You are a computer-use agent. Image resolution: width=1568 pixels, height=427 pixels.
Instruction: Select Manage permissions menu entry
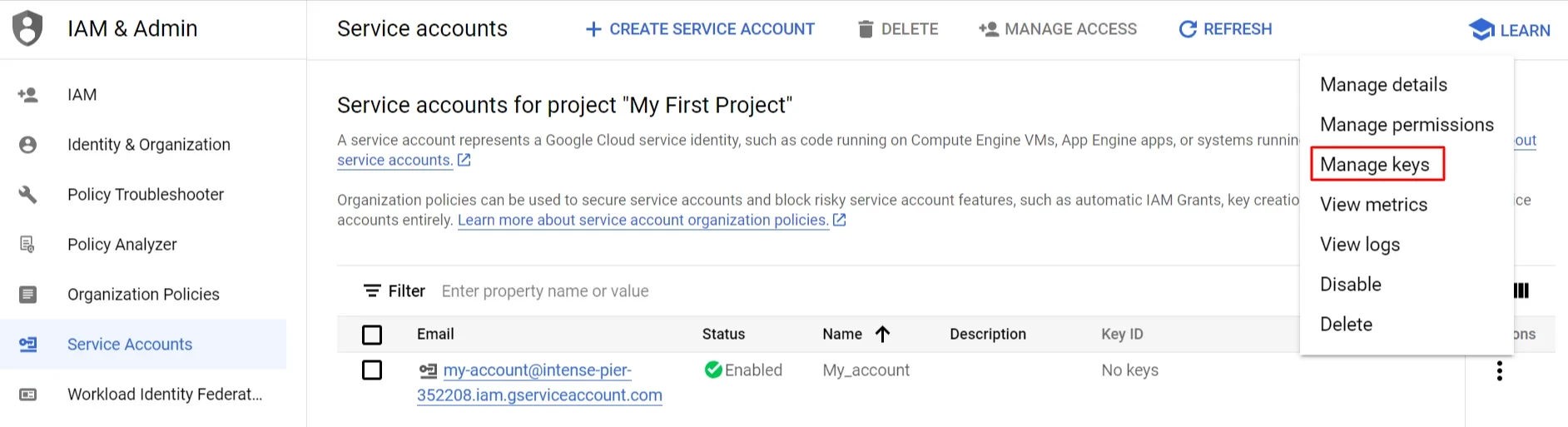(1407, 125)
